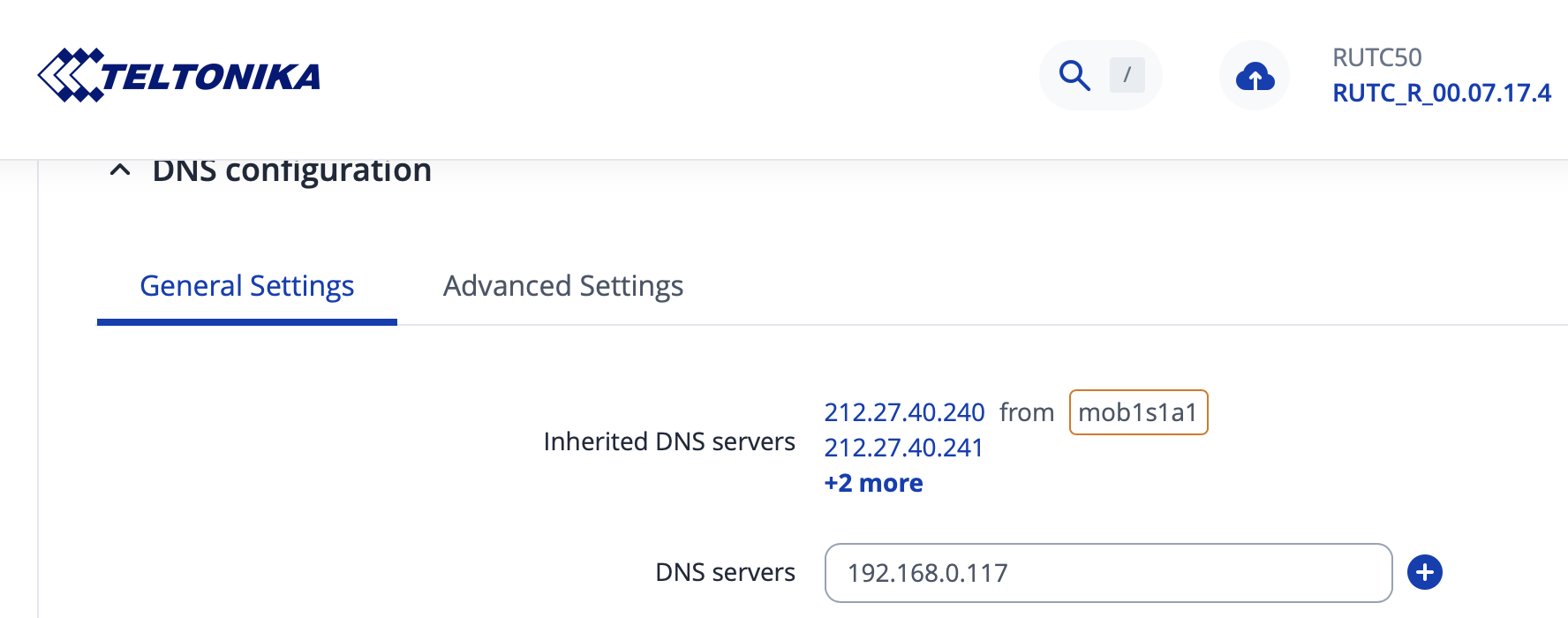The height and width of the screenshot is (618, 1568).
Task: Open the Advanced Settings tab
Action: 563,286
